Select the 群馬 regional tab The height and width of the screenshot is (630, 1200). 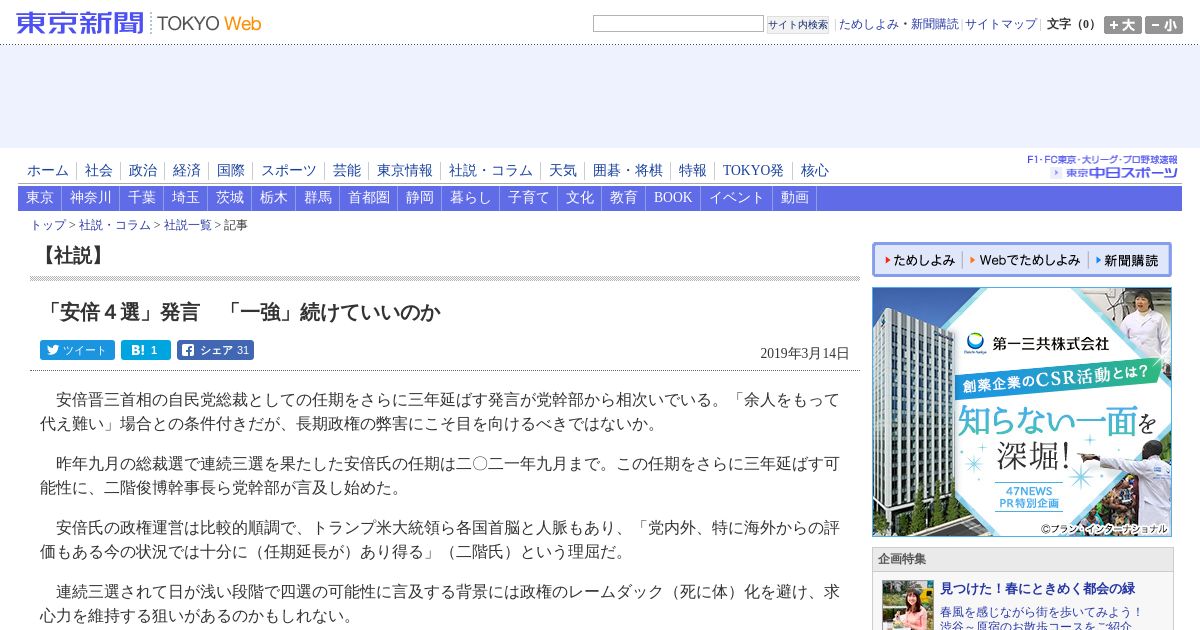(318, 198)
